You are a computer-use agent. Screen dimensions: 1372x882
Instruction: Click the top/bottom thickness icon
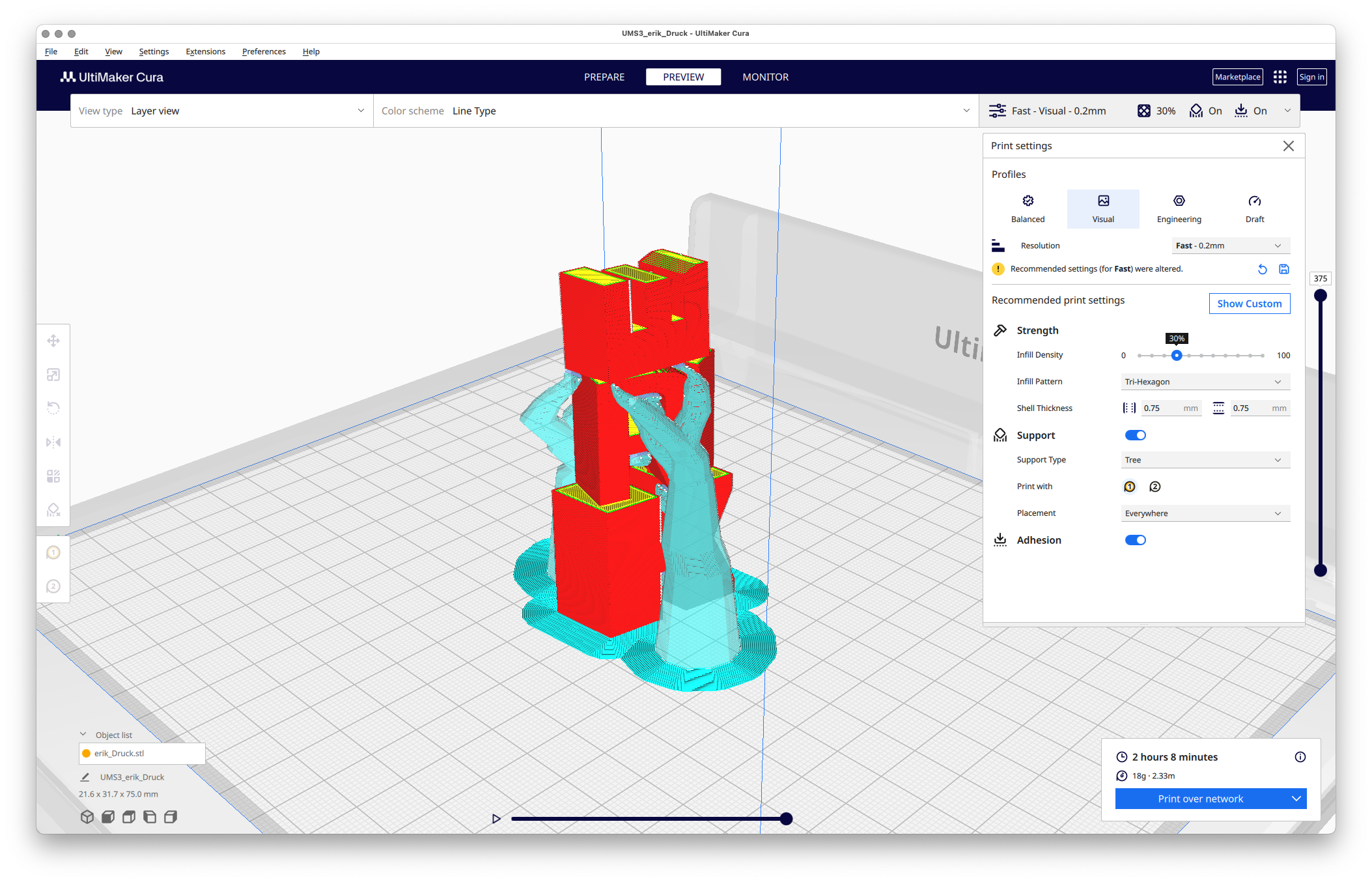pos(1218,408)
